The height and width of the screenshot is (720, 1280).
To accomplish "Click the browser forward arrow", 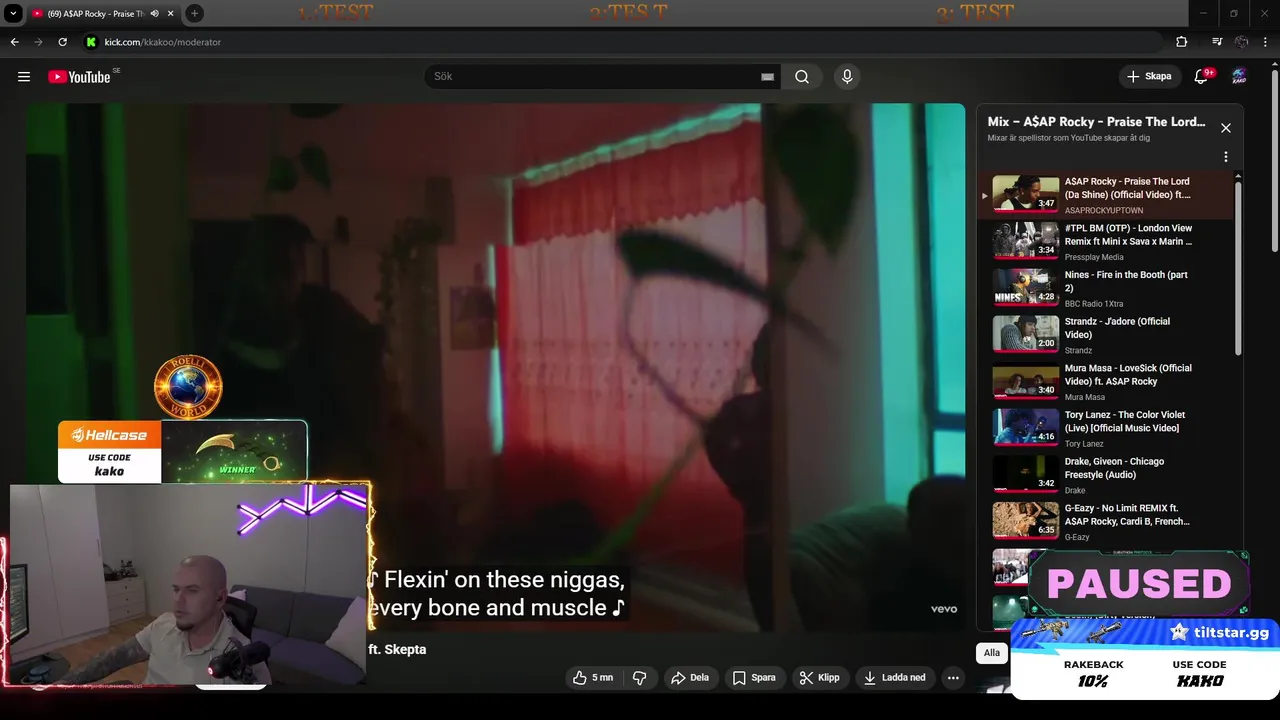I will (x=38, y=42).
